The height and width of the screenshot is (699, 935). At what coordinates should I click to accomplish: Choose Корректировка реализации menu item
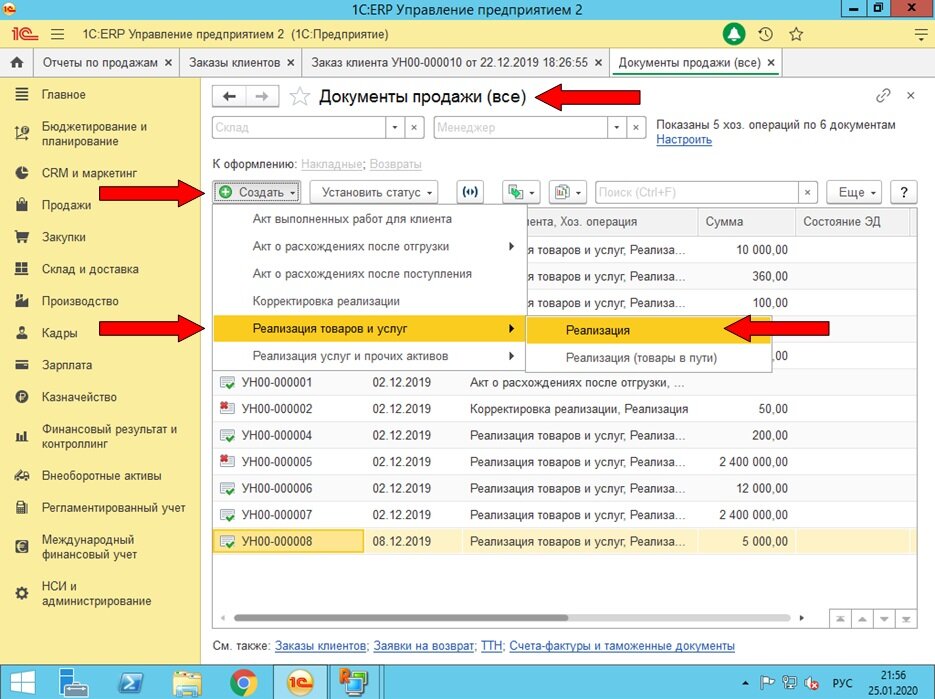[x=369, y=301]
